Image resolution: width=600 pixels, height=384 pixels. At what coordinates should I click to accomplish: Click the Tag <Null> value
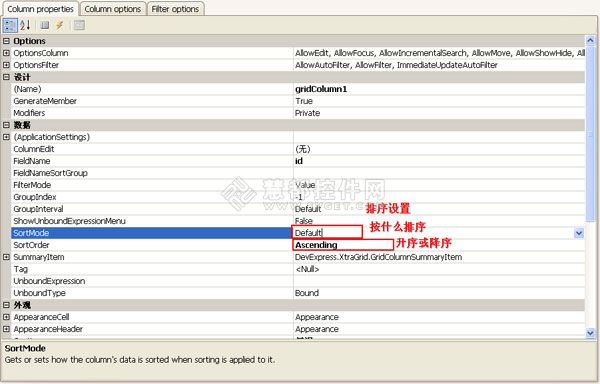pos(307,269)
